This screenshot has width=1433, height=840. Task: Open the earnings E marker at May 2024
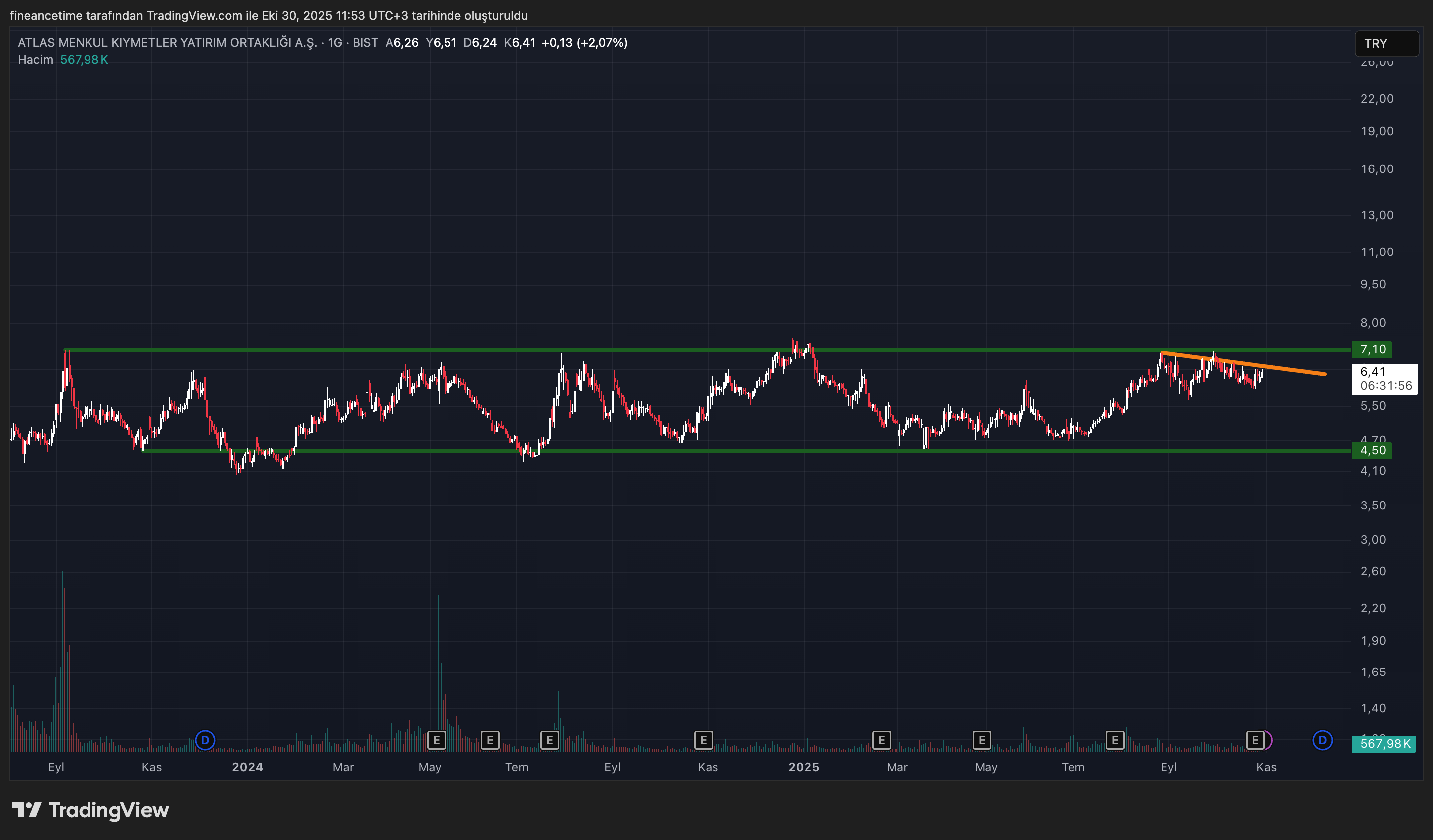[x=436, y=740]
